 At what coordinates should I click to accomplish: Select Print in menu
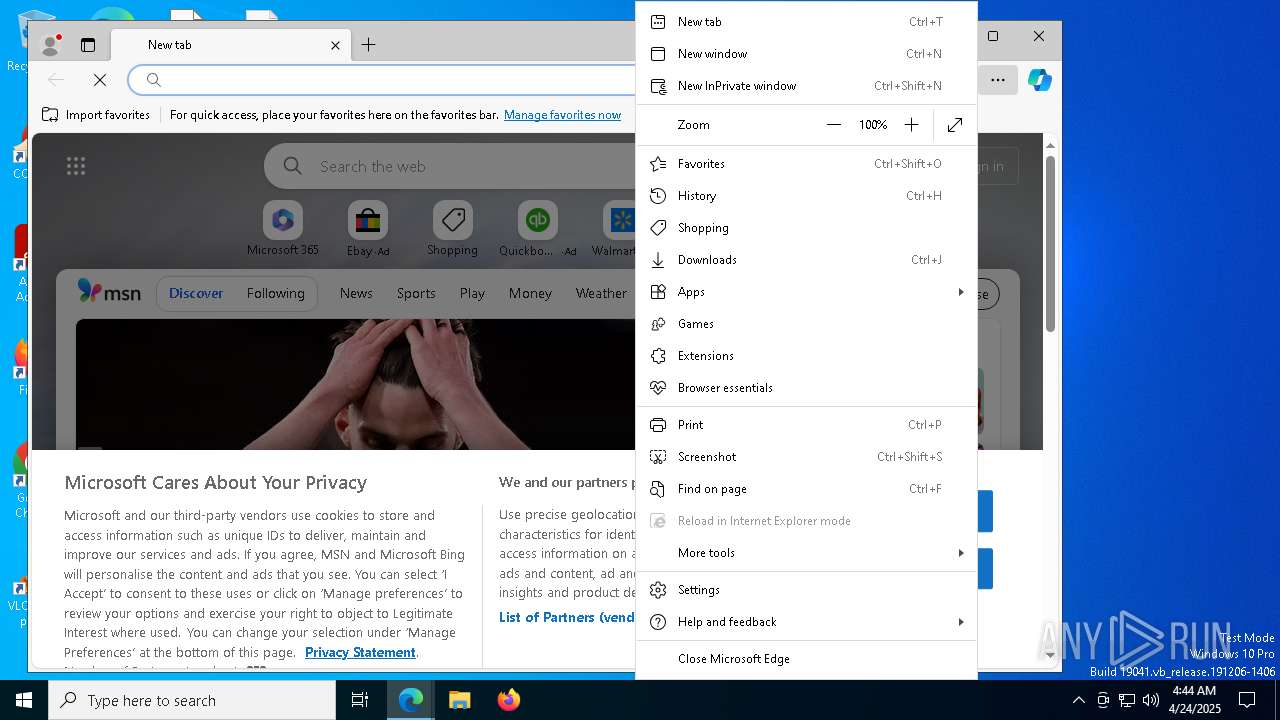coord(806,425)
